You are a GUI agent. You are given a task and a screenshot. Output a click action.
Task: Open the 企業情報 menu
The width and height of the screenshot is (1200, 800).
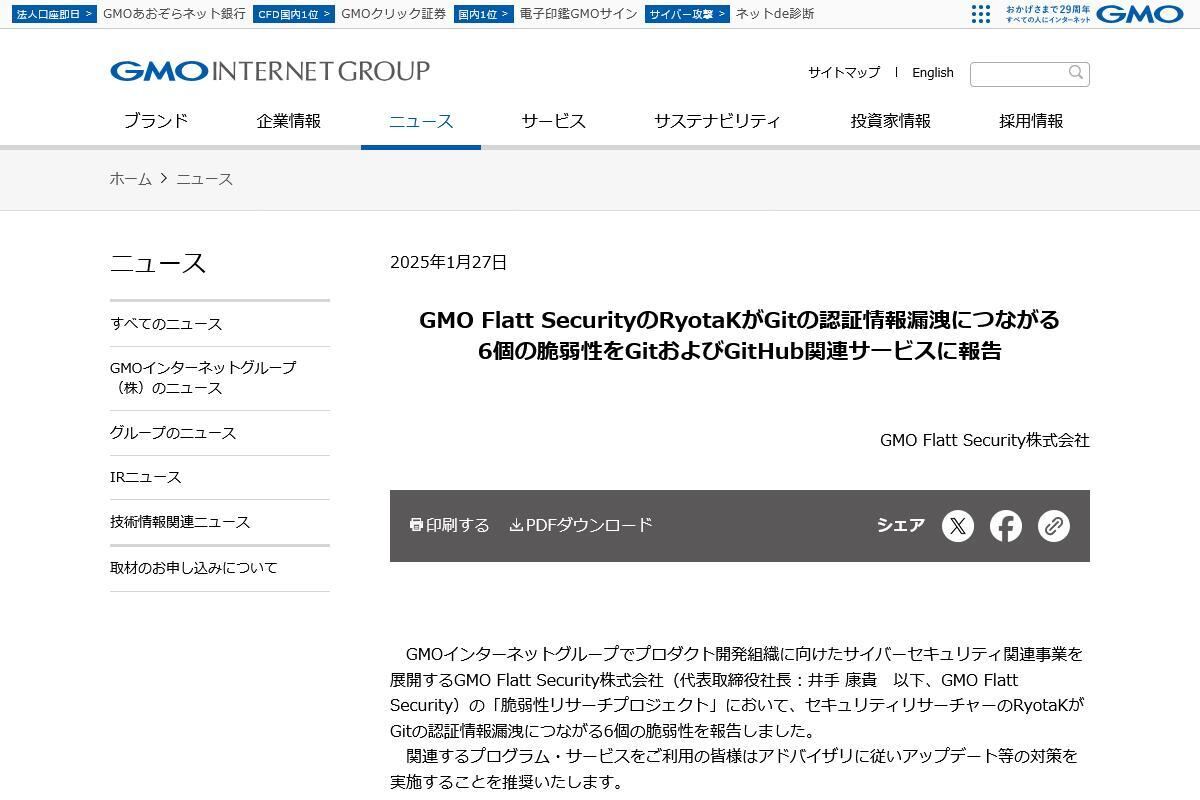point(289,121)
